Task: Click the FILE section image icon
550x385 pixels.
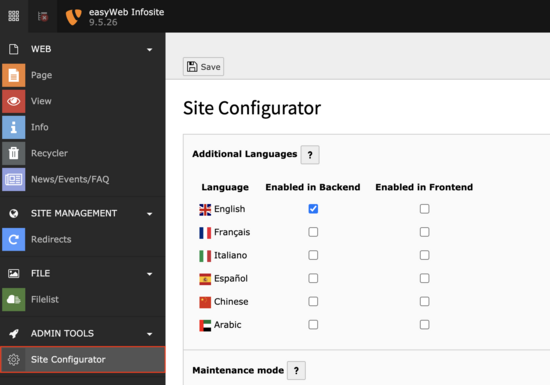Action: click(14, 273)
